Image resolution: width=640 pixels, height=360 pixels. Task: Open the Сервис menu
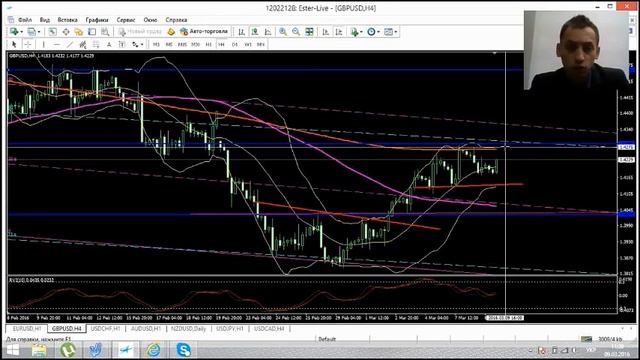[x=126, y=20]
